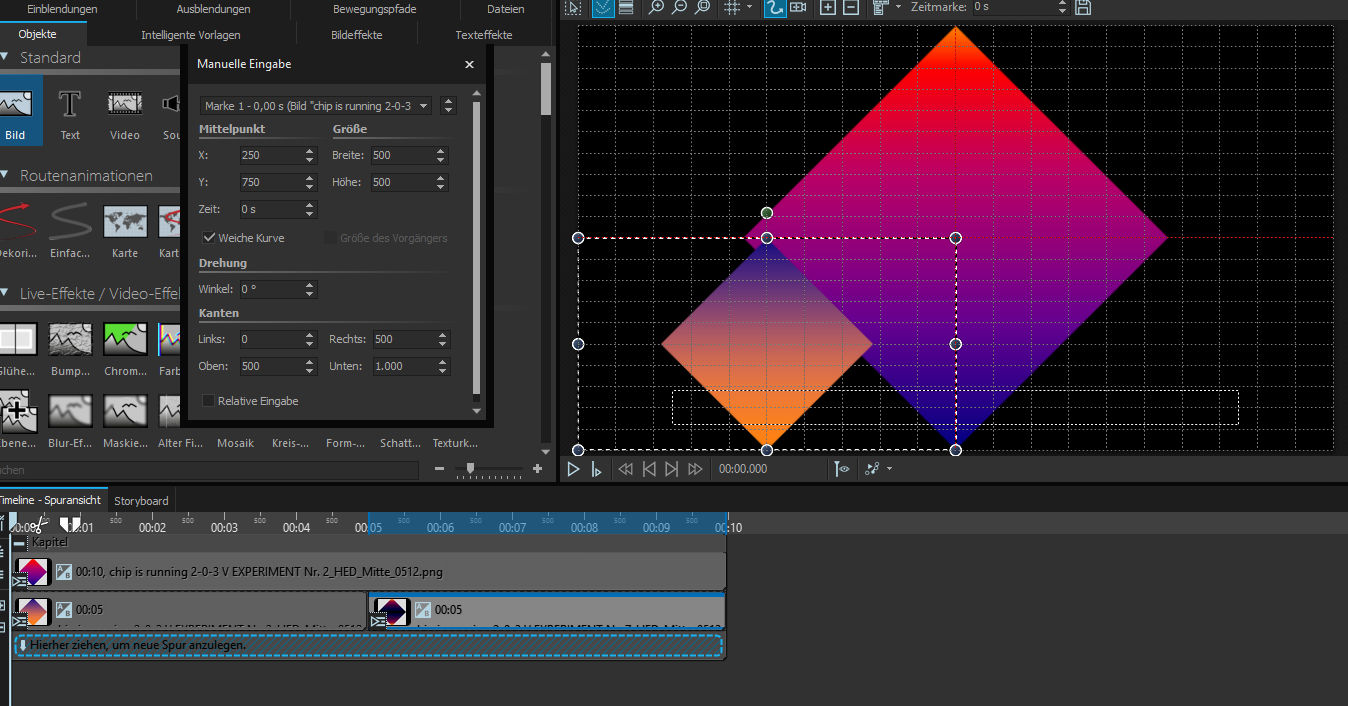Collapse the Routenanimationen section

click(x=6, y=176)
